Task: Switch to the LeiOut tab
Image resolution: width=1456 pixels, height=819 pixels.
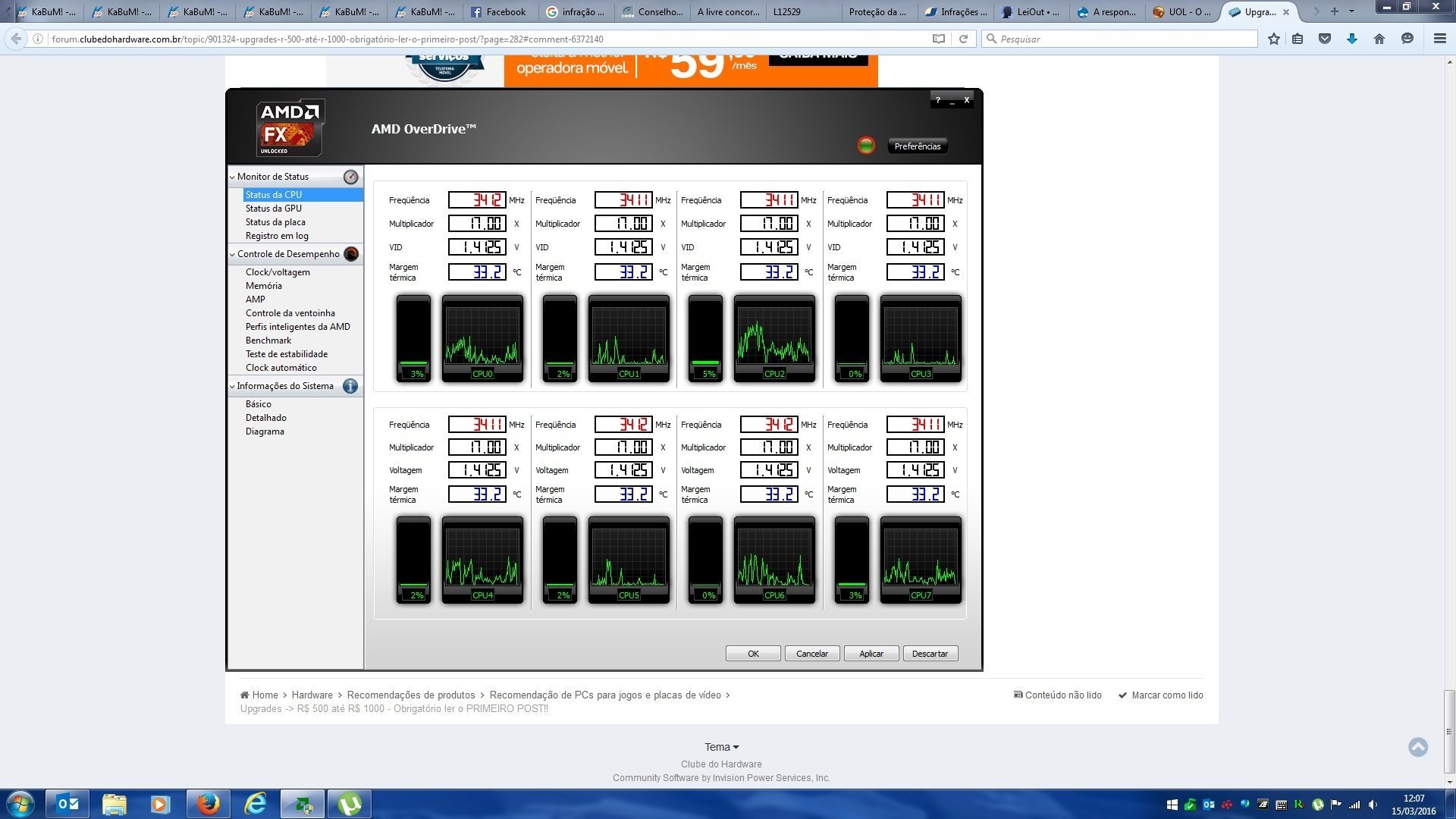Action: click(x=1031, y=11)
